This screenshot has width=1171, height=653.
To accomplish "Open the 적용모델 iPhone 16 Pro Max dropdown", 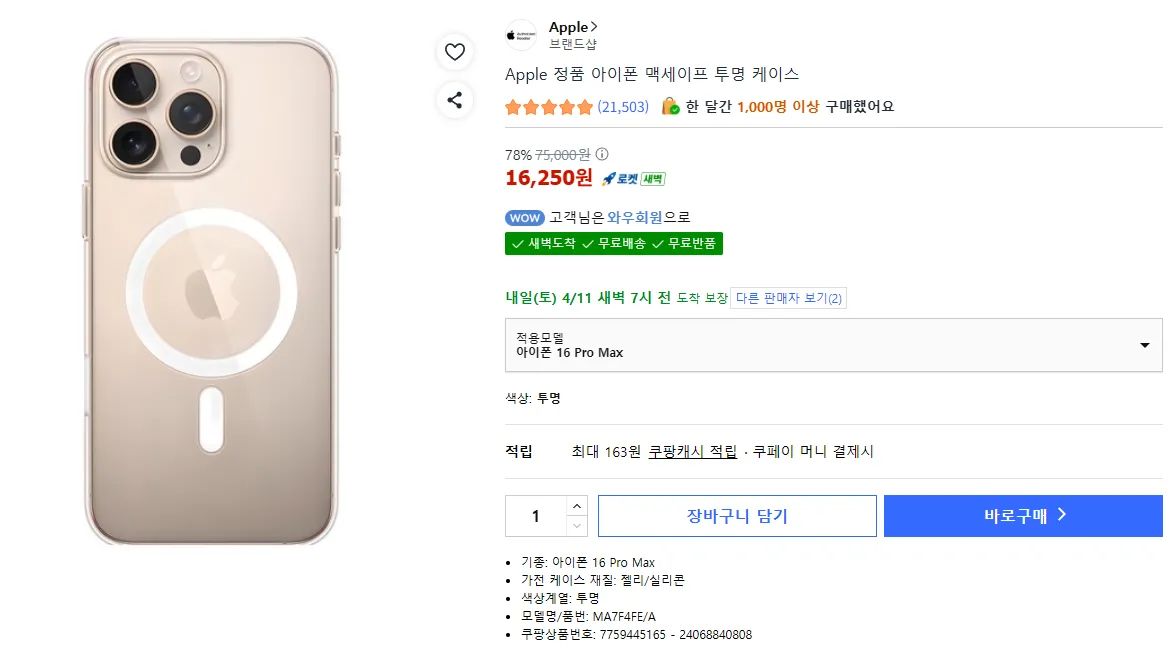I will pyautogui.click(x=833, y=345).
